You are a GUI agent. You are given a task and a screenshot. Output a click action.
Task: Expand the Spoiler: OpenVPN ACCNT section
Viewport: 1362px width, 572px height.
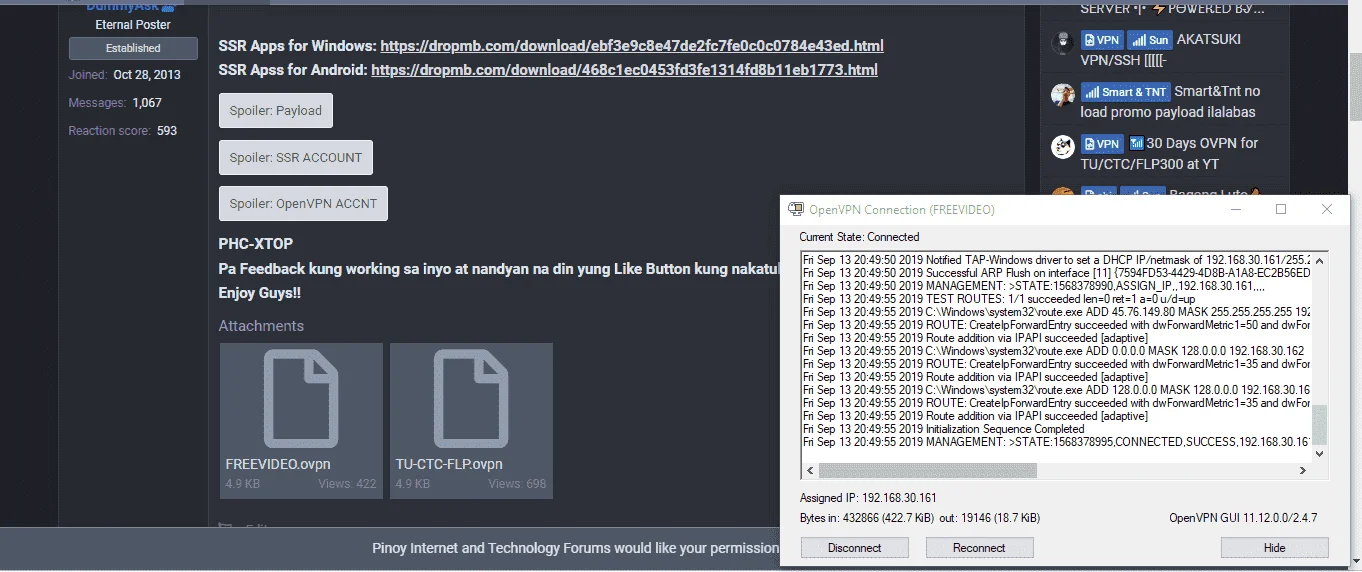pos(303,204)
